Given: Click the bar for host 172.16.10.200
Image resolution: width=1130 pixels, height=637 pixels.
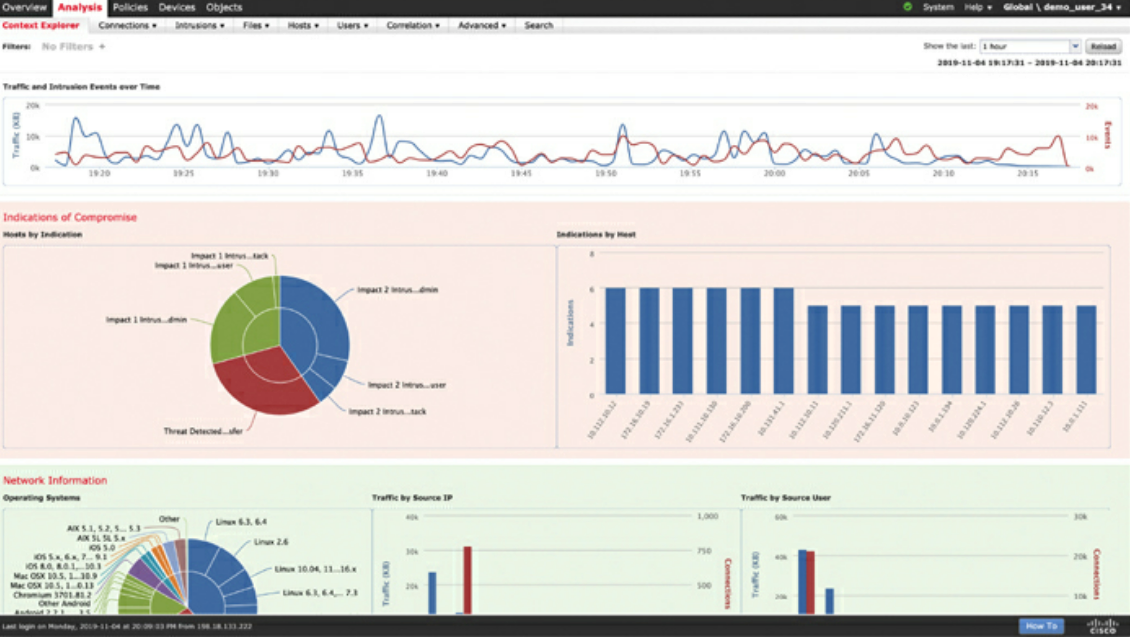Looking at the screenshot, I should click(x=750, y=342).
